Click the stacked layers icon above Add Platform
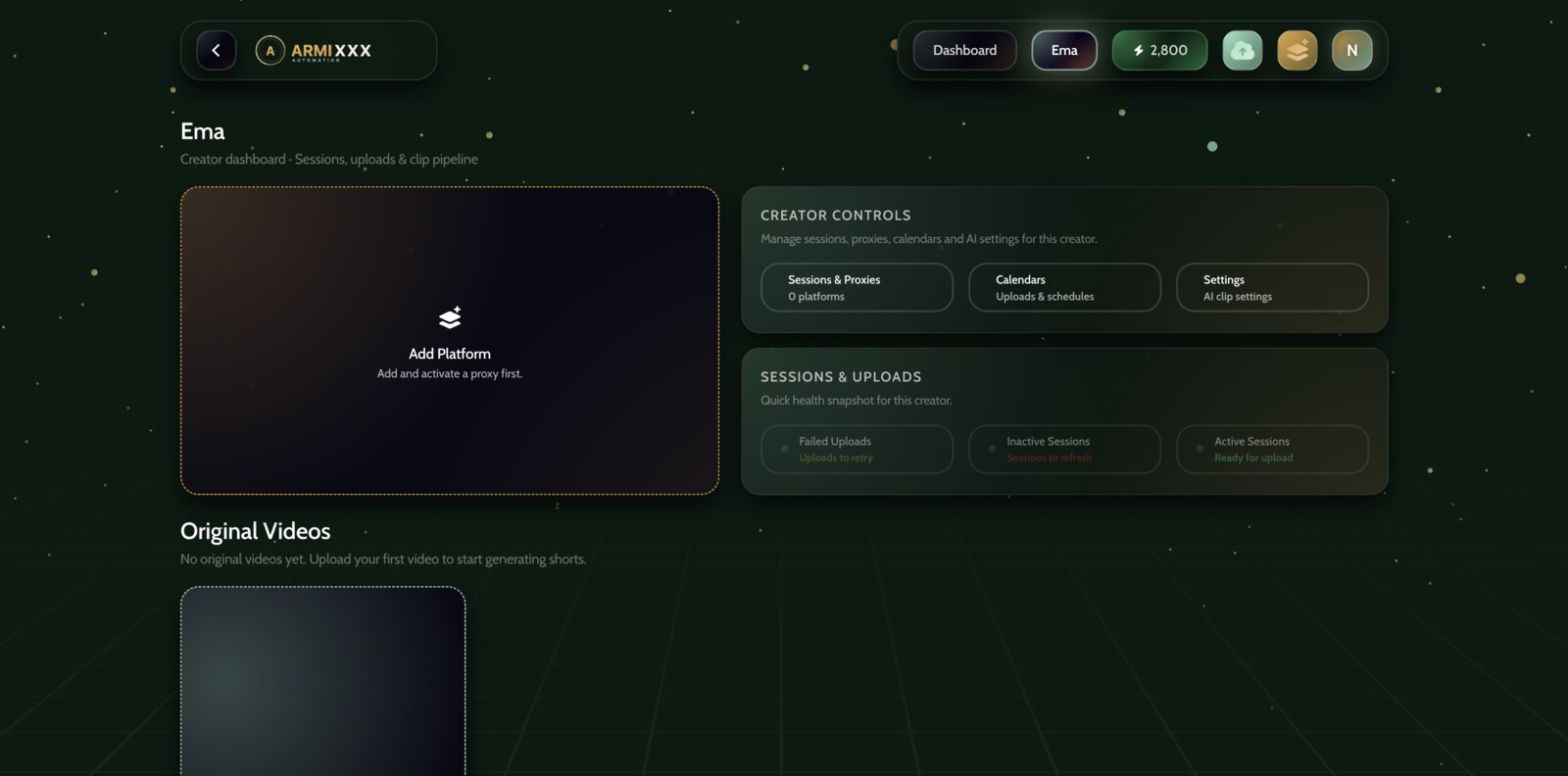1568x776 pixels. (450, 317)
